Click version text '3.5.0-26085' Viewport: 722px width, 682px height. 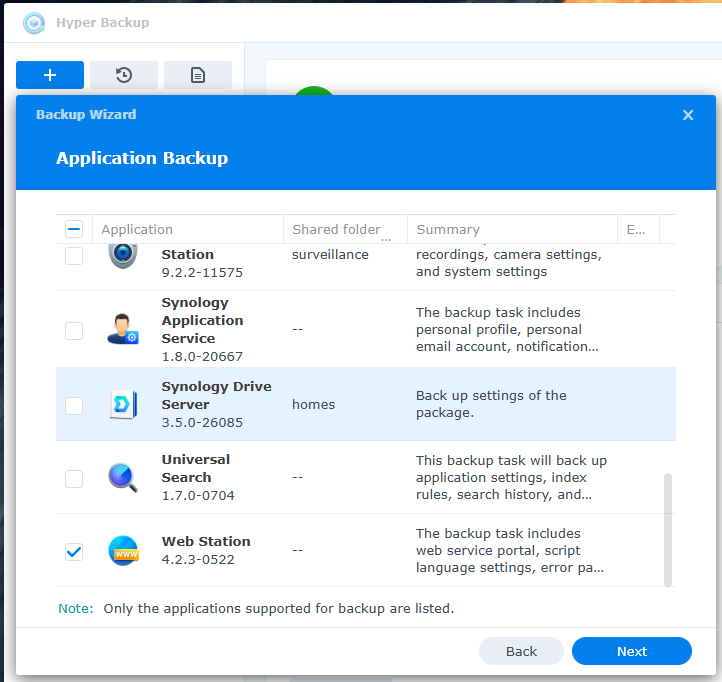(x=202, y=422)
